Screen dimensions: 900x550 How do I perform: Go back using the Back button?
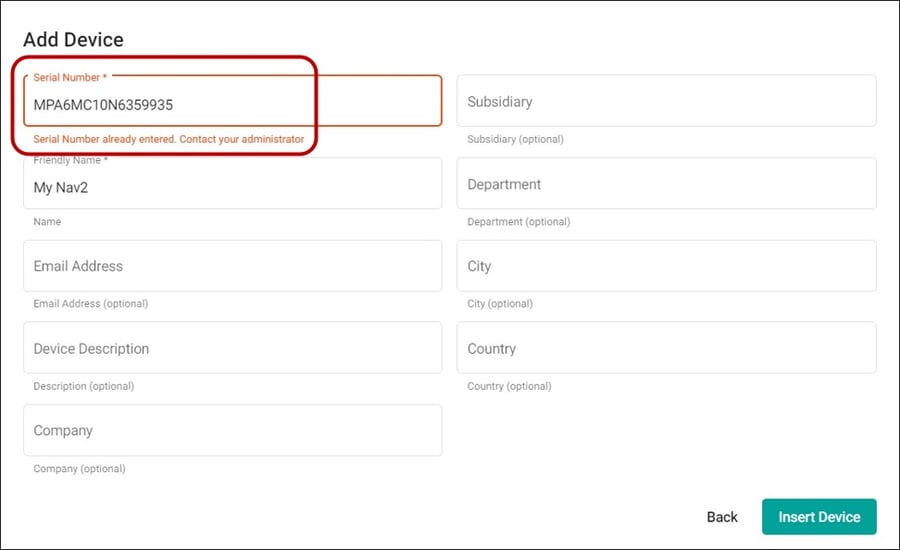click(x=722, y=517)
